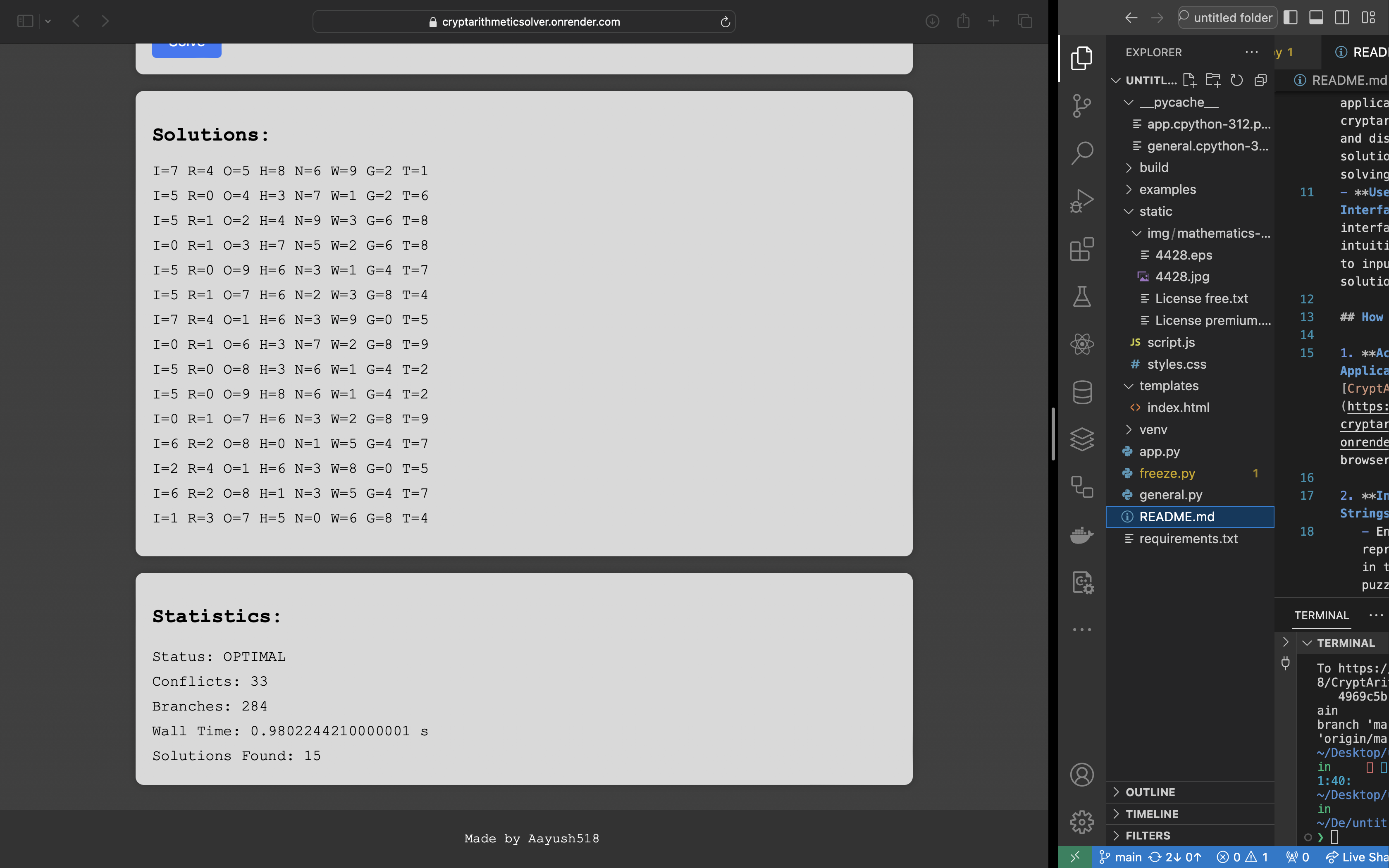Open the Search sidebar panel

point(1081,153)
